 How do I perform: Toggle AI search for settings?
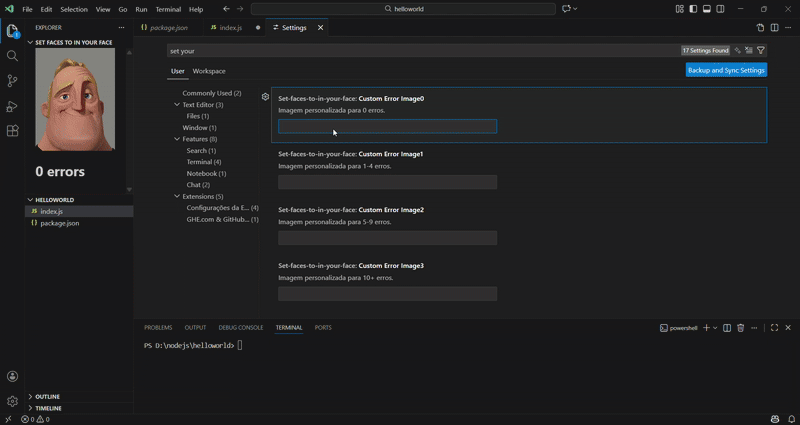click(x=737, y=51)
